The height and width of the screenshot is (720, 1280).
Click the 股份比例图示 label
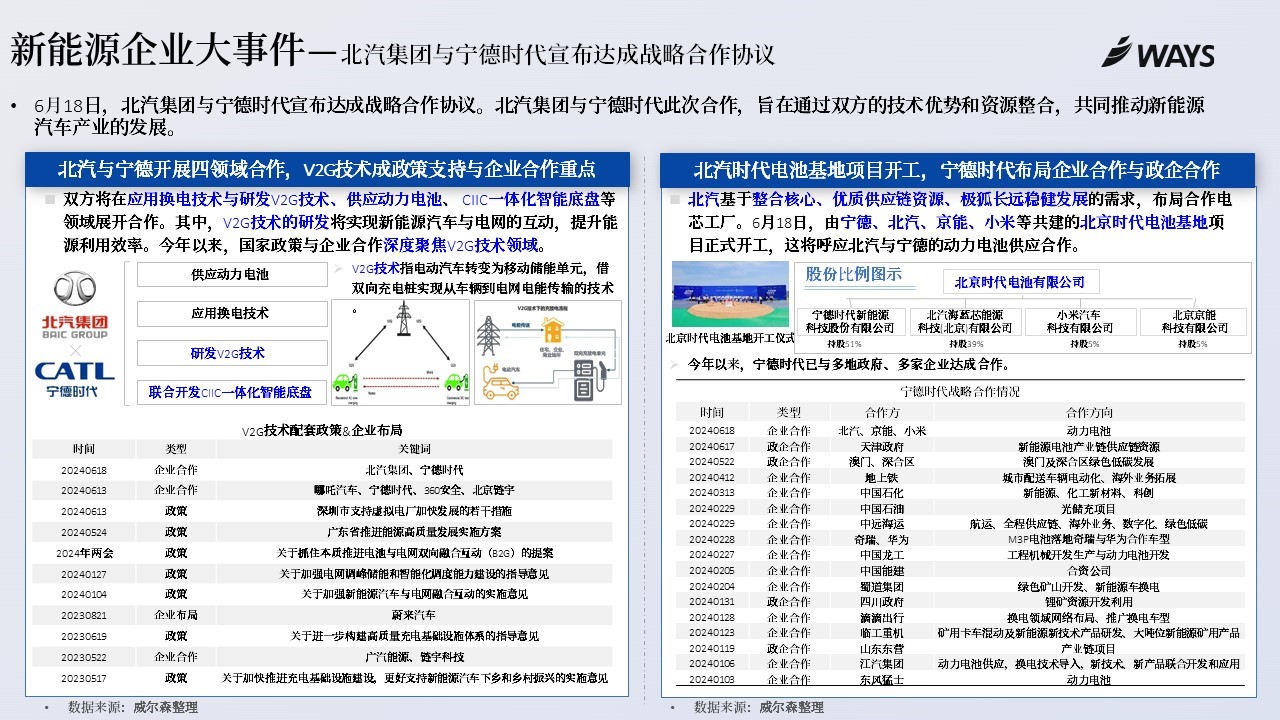click(854, 275)
